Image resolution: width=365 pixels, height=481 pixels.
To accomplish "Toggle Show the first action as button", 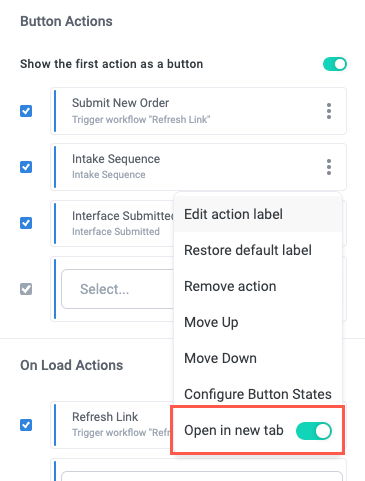I will click(x=335, y=64).
